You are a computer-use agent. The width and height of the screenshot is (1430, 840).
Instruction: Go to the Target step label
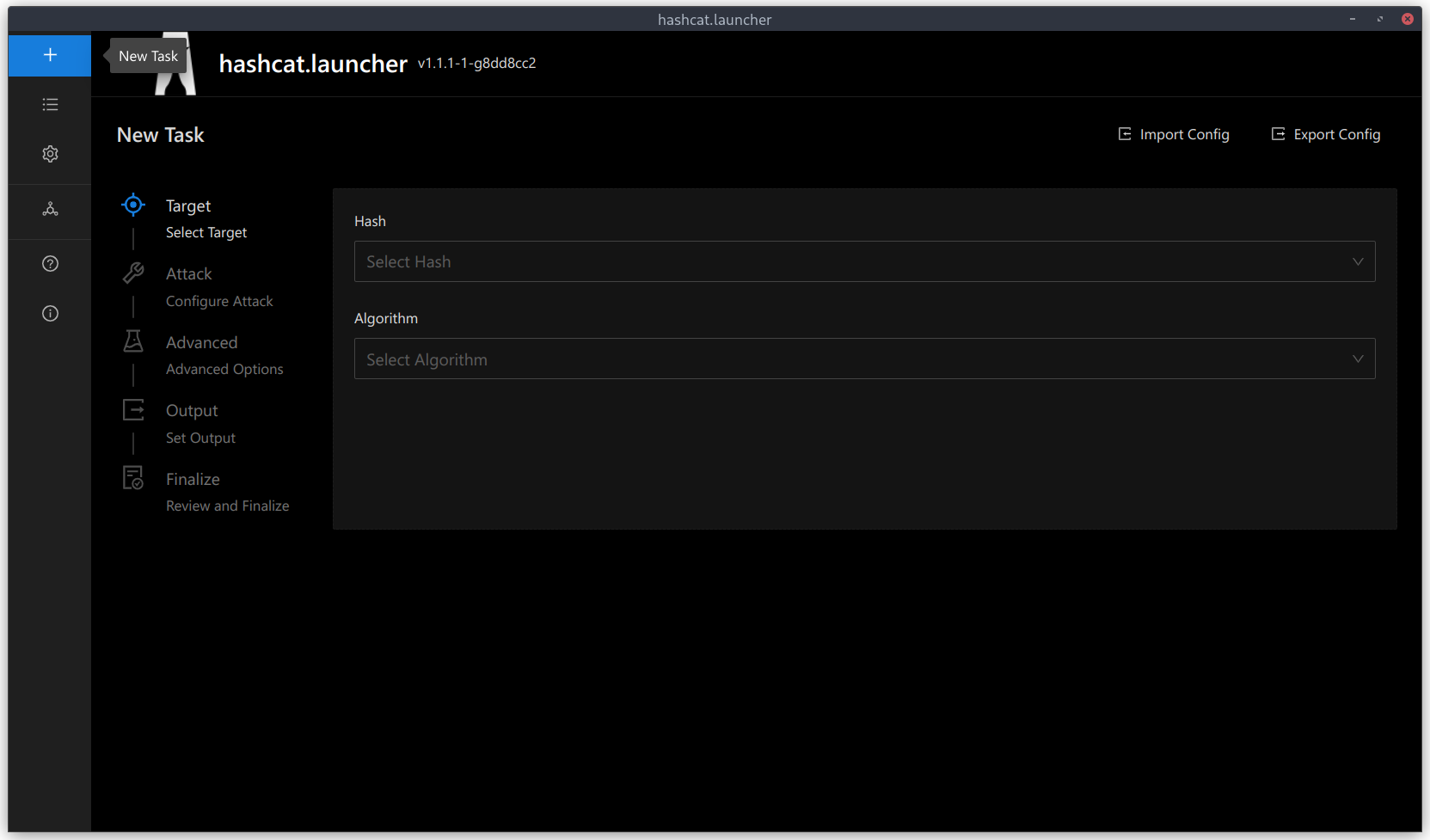[188, 205]
